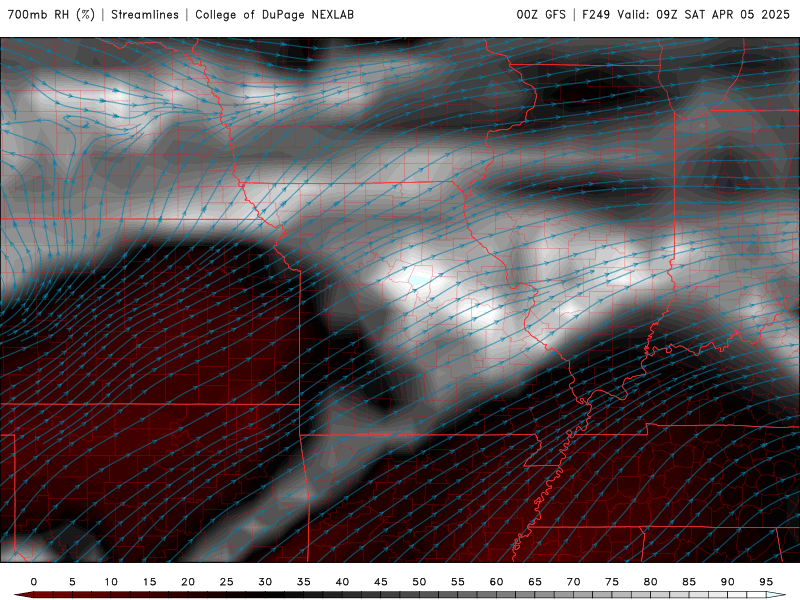The width and height of the screenshot is (800, 600).
Task: Click the colorbar label "50"
Action: [x=419, y=582]
